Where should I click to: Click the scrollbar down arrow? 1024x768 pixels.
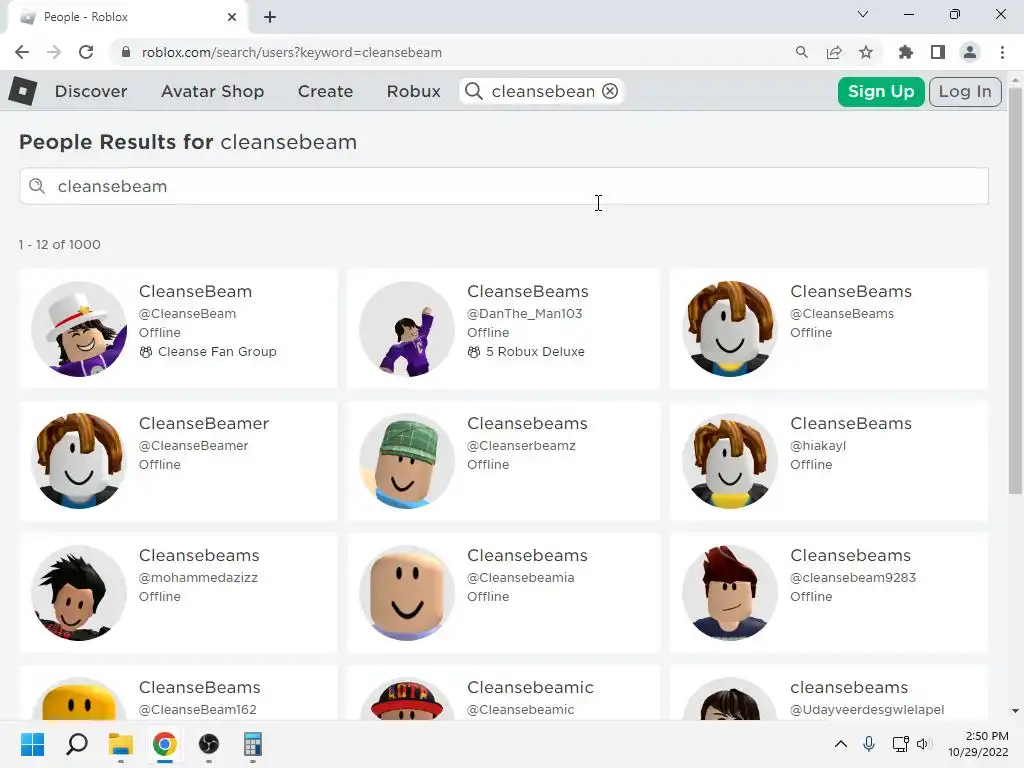click(x=1015, y=711)
